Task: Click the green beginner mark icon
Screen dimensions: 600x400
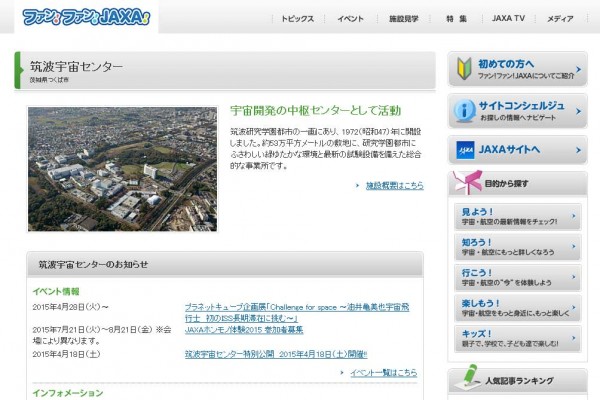Action: (x=464, y=69)
